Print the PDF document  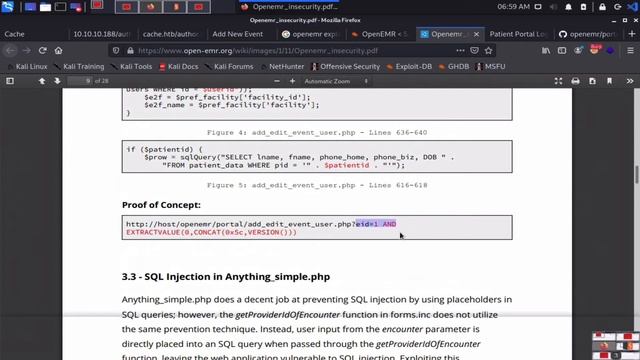576,81
